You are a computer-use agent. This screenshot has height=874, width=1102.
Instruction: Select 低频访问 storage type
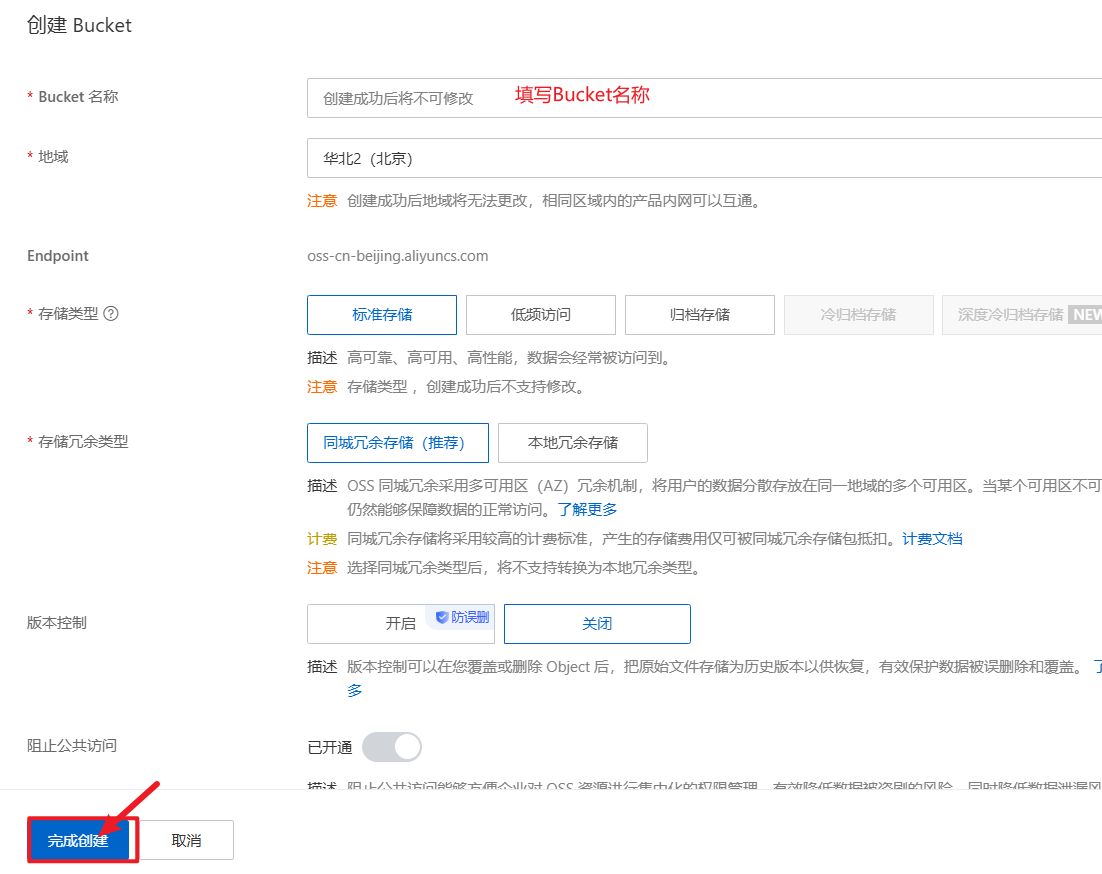(x=540, y=315)
